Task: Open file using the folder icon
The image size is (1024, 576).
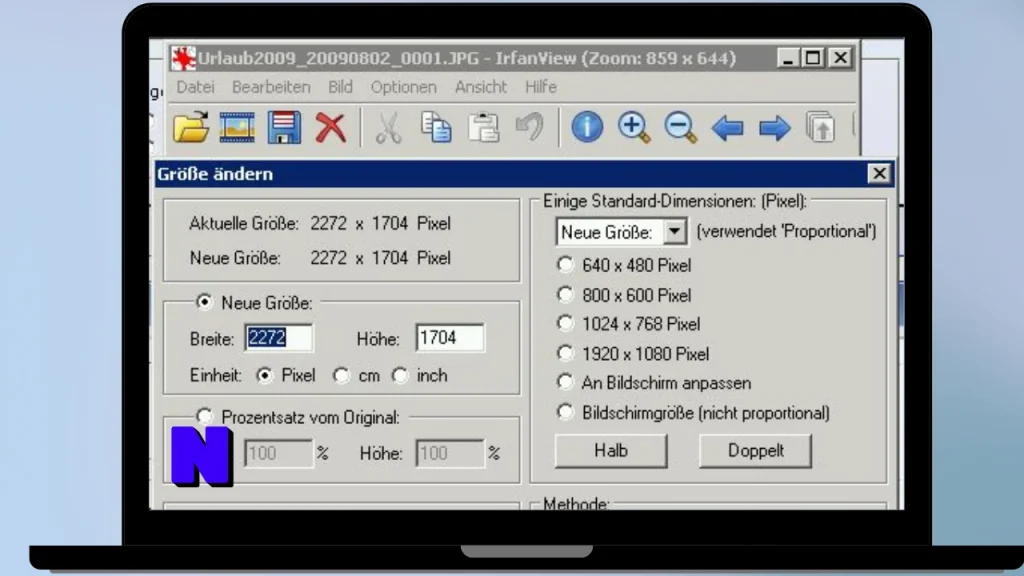Action: 191,127
